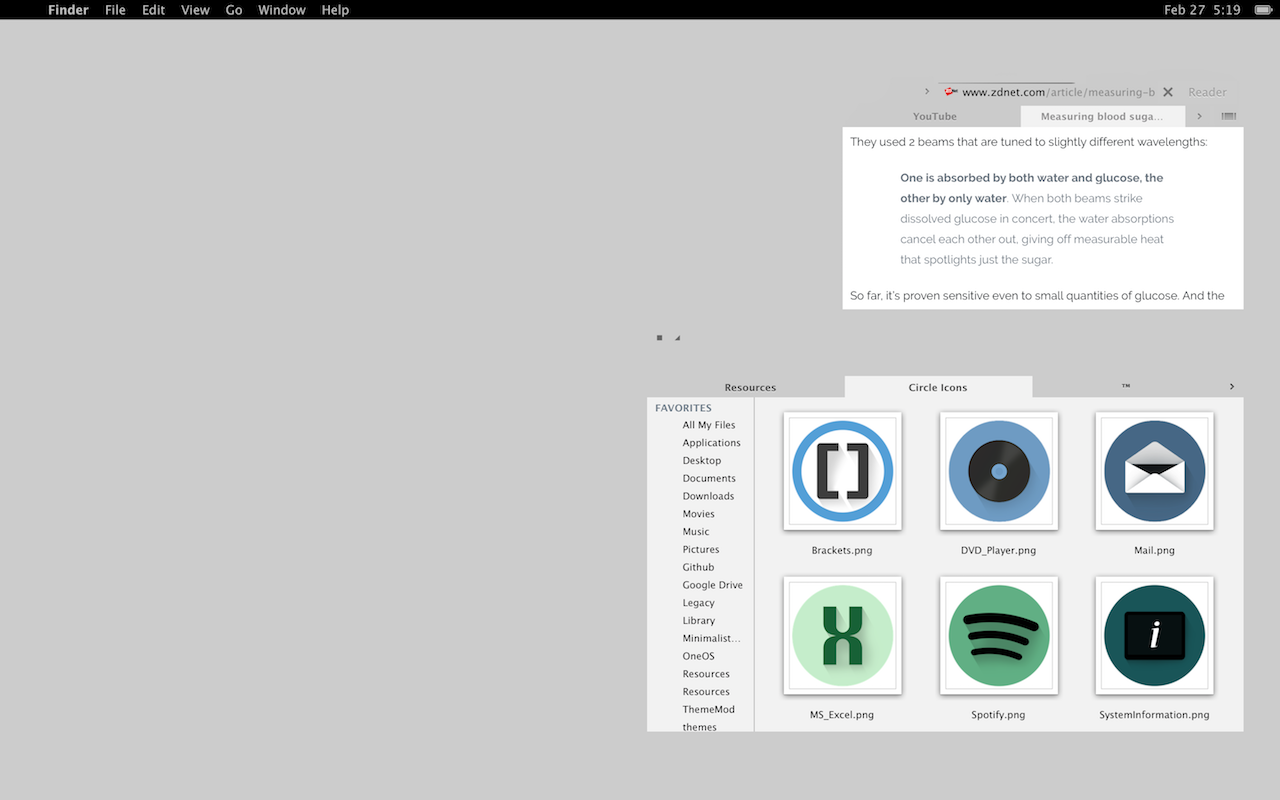Select Music in the sidebar
The height and width of the screenshot is (800, 1280).
point(696,532)
